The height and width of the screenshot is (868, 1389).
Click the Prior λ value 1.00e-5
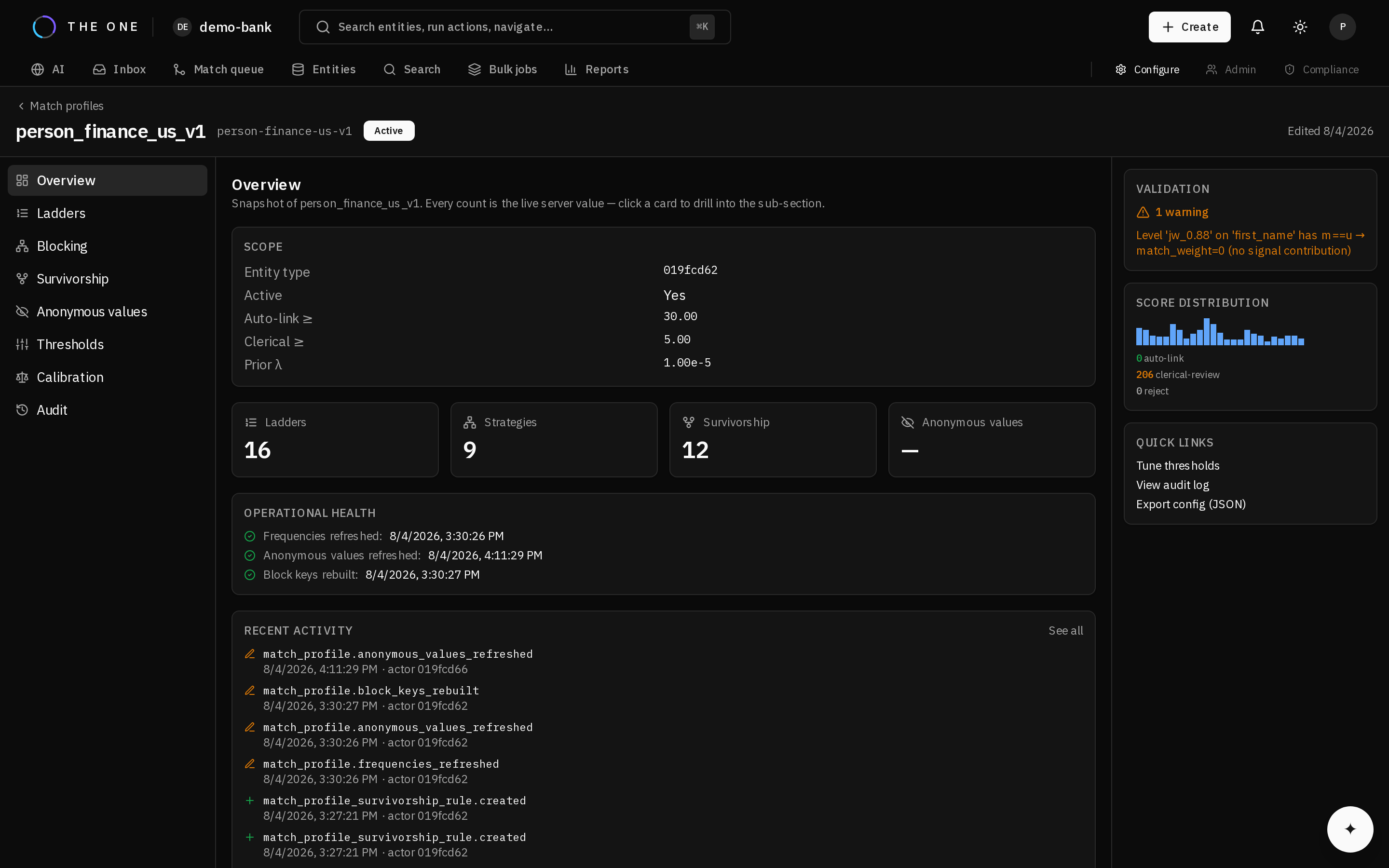[687, 363]
